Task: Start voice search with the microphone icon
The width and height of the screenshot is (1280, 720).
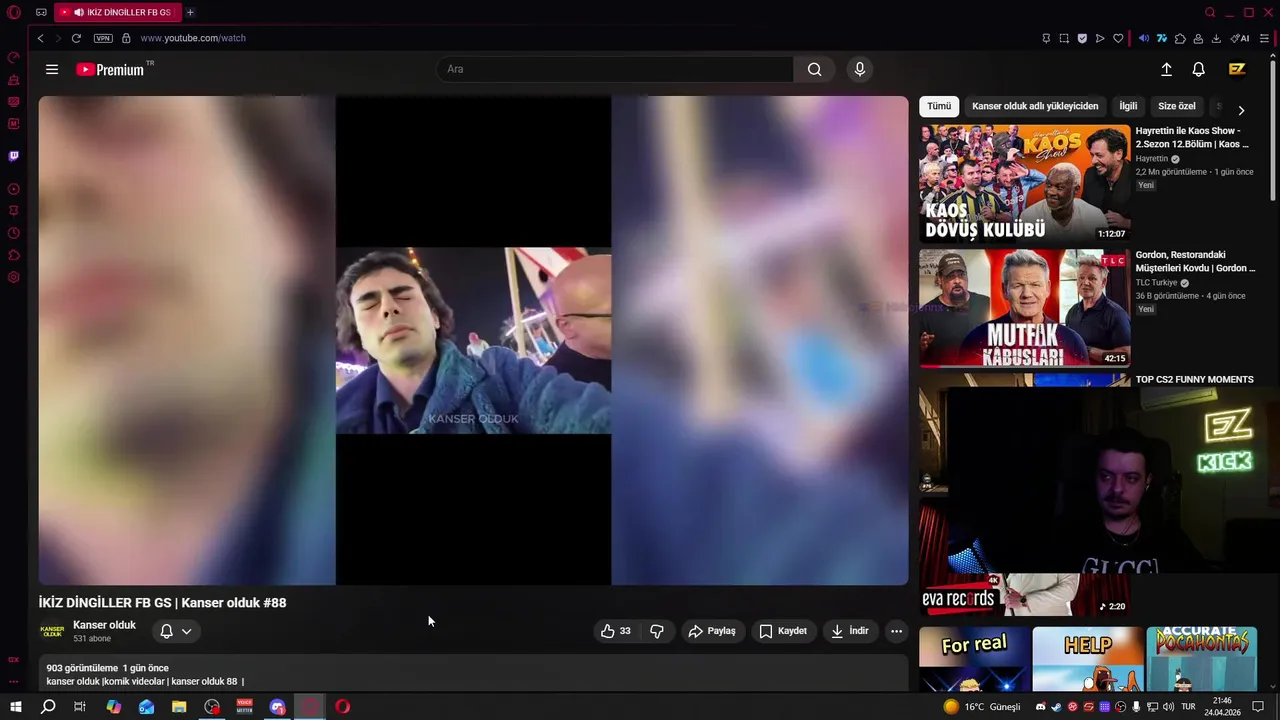Action: 859,69
